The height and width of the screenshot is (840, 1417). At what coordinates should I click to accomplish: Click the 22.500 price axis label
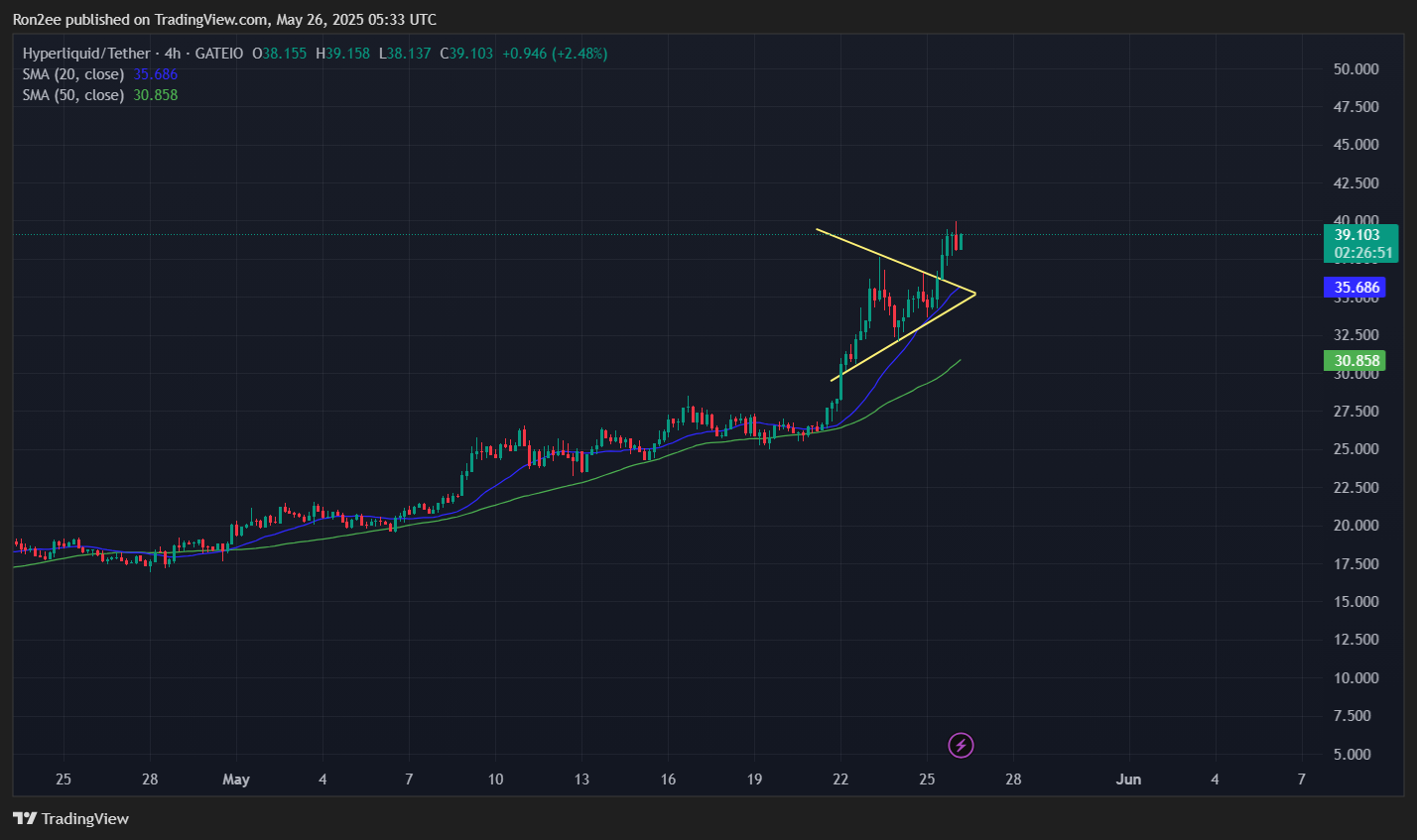(x=1357, y=488)
